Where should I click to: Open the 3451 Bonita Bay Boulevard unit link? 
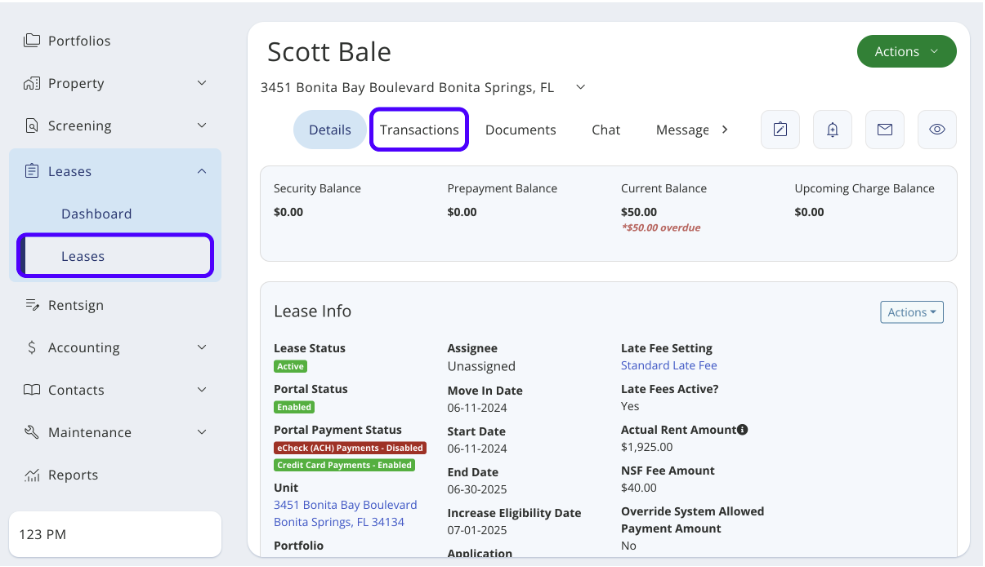point(345,505)
